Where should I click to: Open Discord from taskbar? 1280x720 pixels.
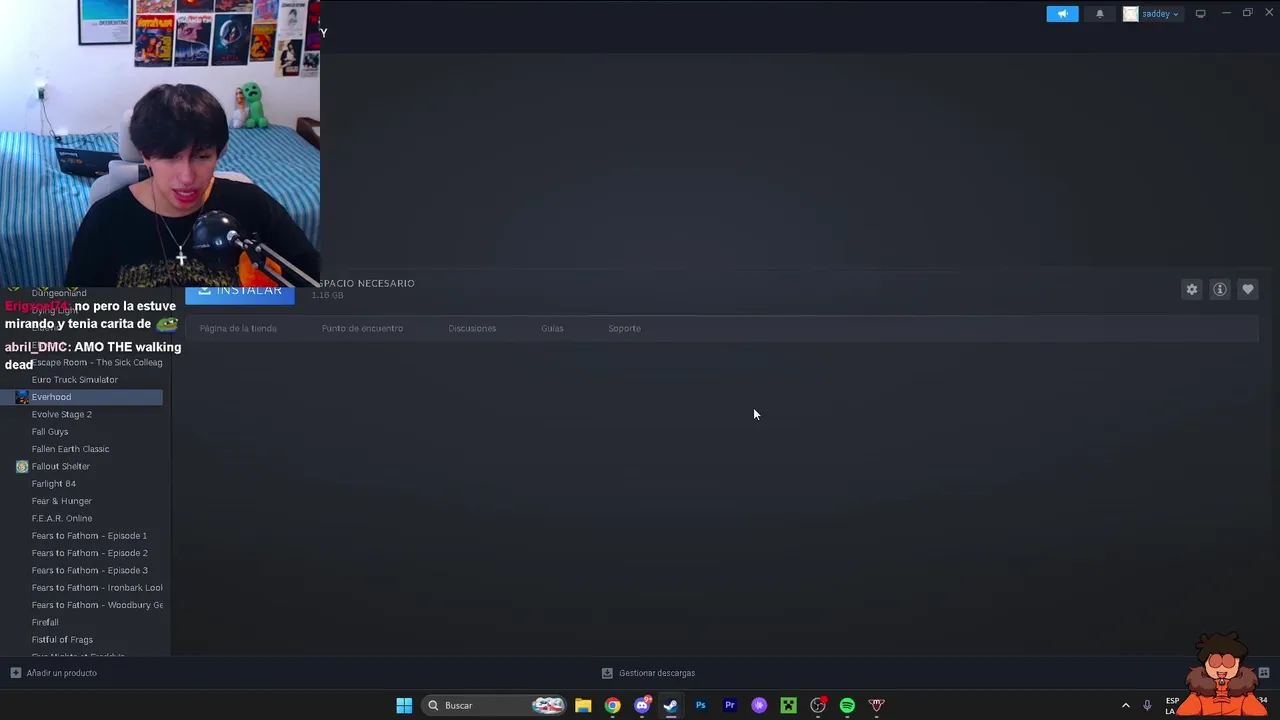(642, 705)
